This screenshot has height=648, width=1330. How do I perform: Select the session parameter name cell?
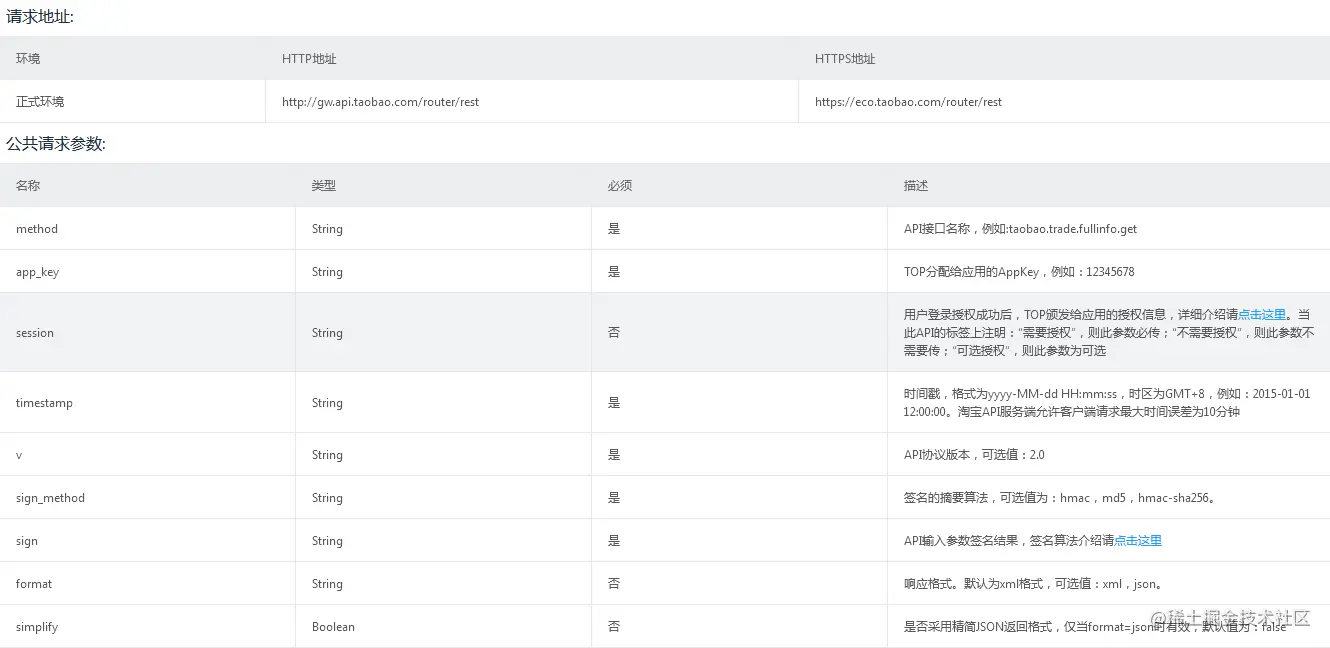pos(35,333)
